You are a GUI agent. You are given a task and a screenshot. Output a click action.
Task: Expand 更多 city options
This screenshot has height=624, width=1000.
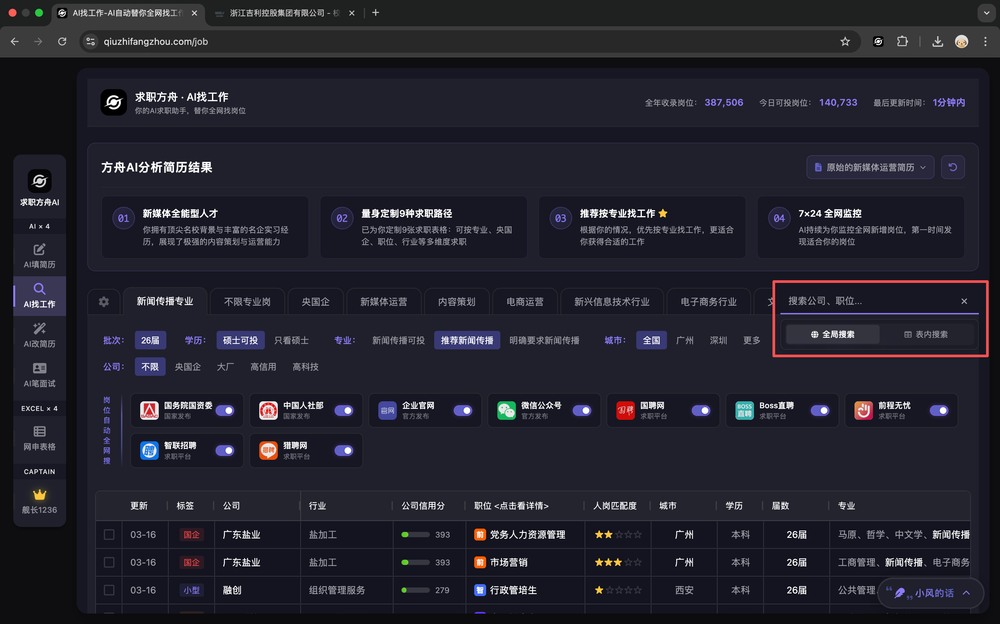click(752, 340)
